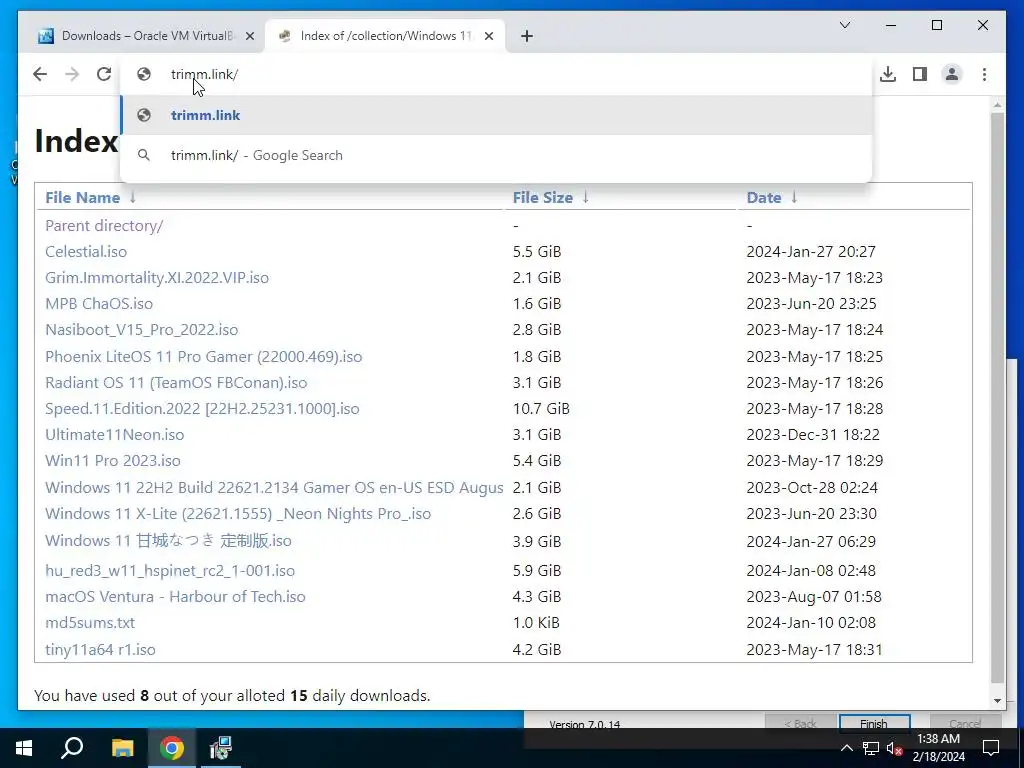
Task: Download tiny11a64 r1.iso
Action: point(100,650)
